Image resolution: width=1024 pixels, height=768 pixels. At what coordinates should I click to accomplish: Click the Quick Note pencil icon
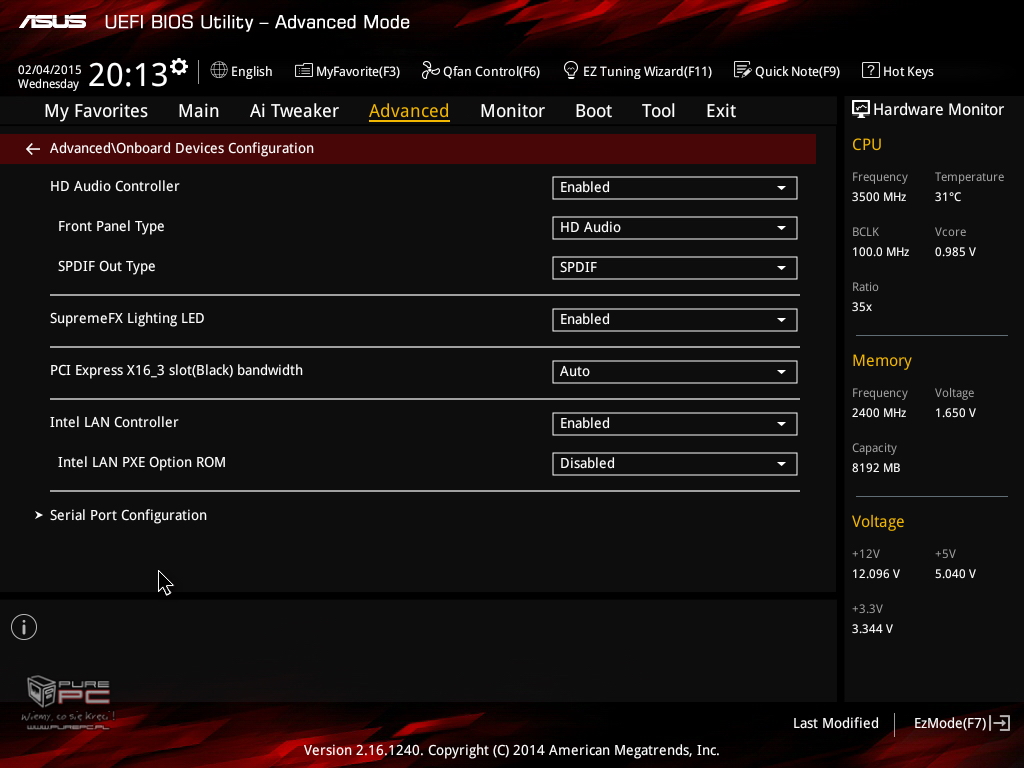743,70
